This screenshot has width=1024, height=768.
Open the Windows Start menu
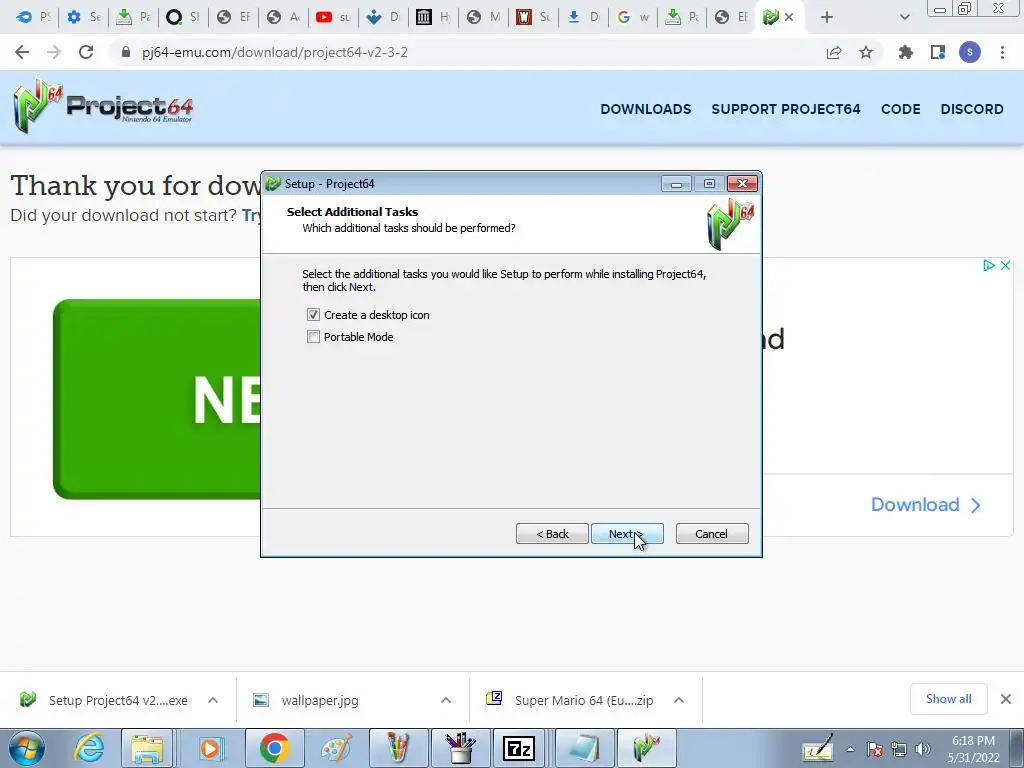(x=27, y=748)
